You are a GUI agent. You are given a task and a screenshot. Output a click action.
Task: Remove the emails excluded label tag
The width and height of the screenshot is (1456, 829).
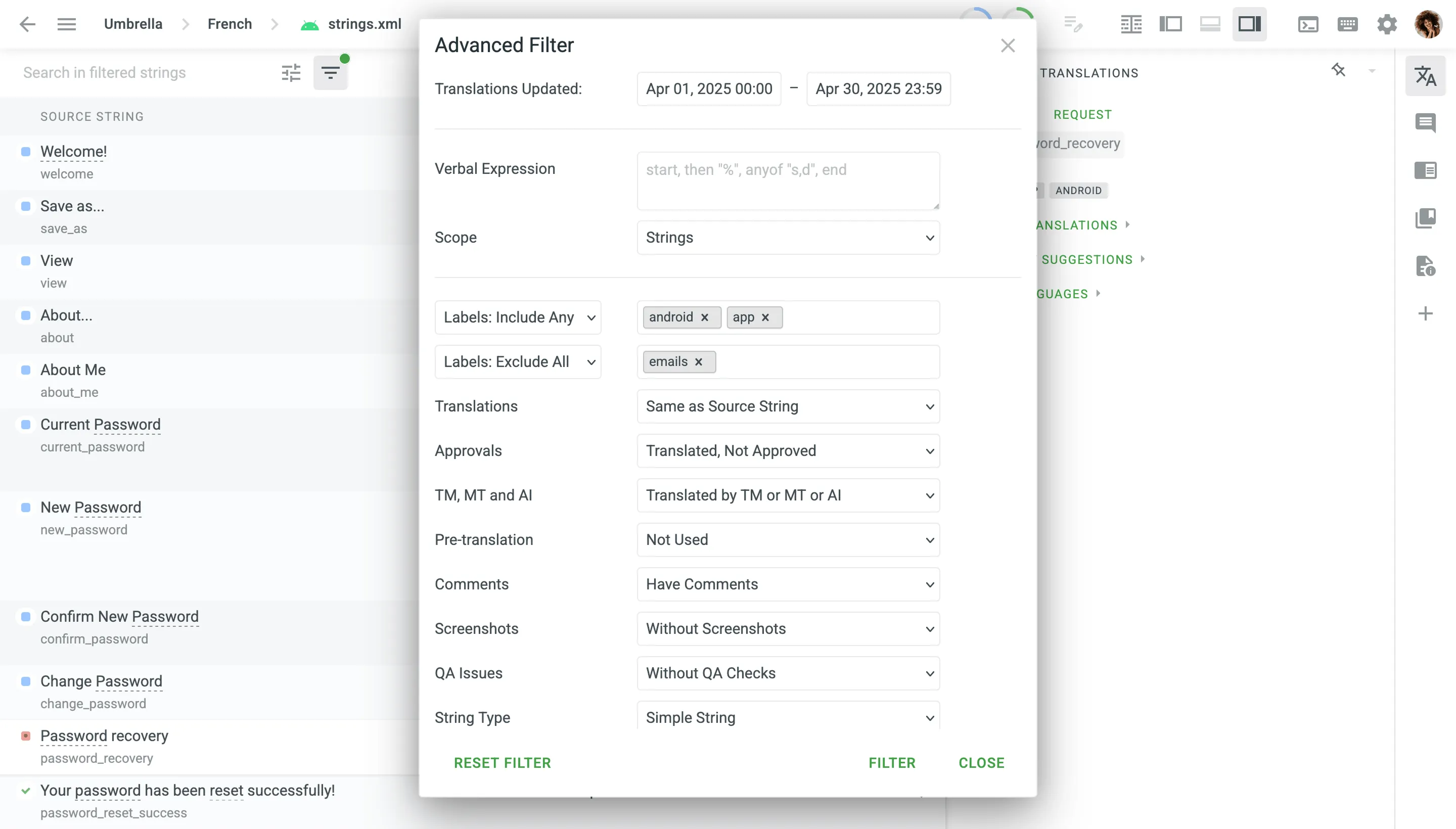[699, 361]
